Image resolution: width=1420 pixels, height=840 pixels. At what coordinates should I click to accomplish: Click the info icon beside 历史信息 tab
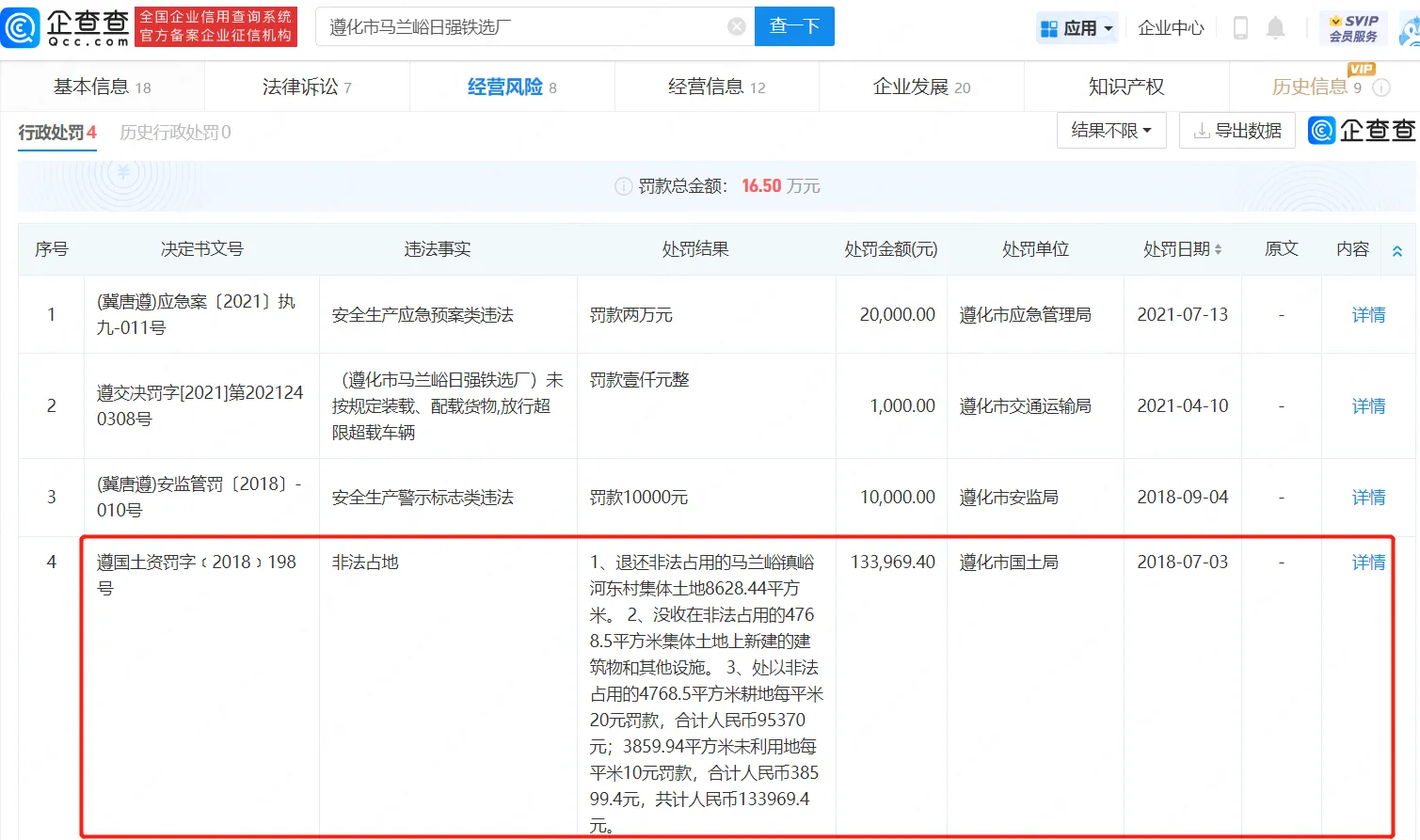(x=1381, y=87)
